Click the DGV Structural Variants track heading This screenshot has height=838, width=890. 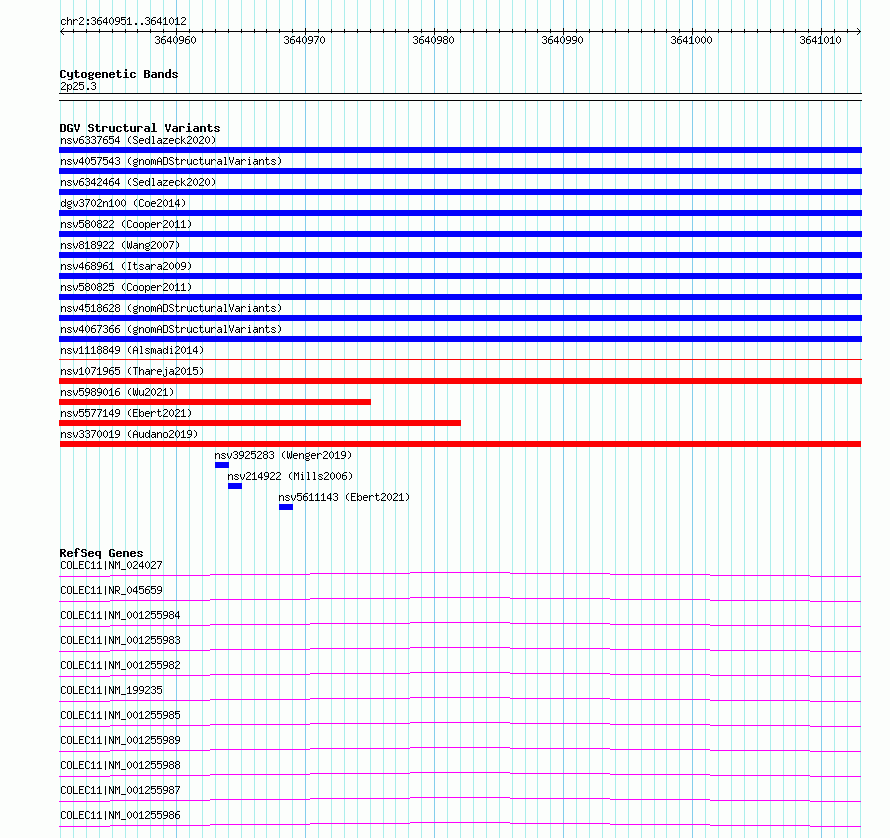(x=140, y=128)
